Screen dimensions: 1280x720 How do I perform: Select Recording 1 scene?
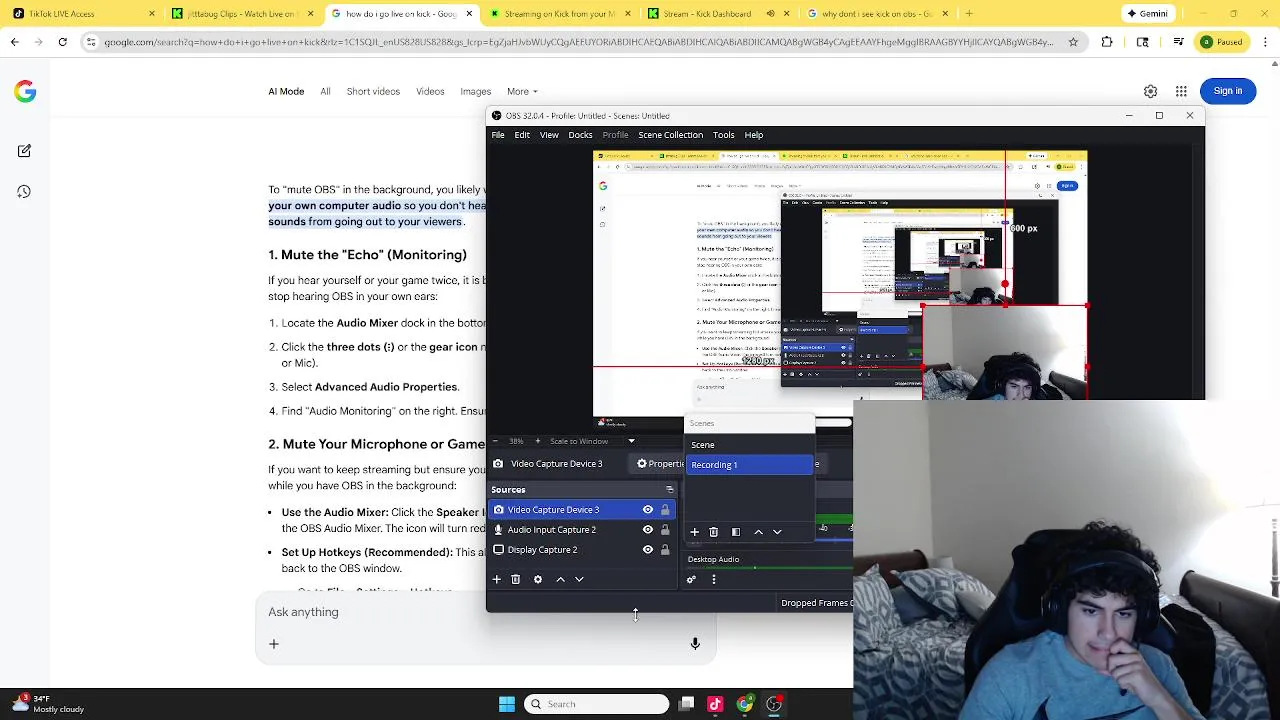click(750, 465)
